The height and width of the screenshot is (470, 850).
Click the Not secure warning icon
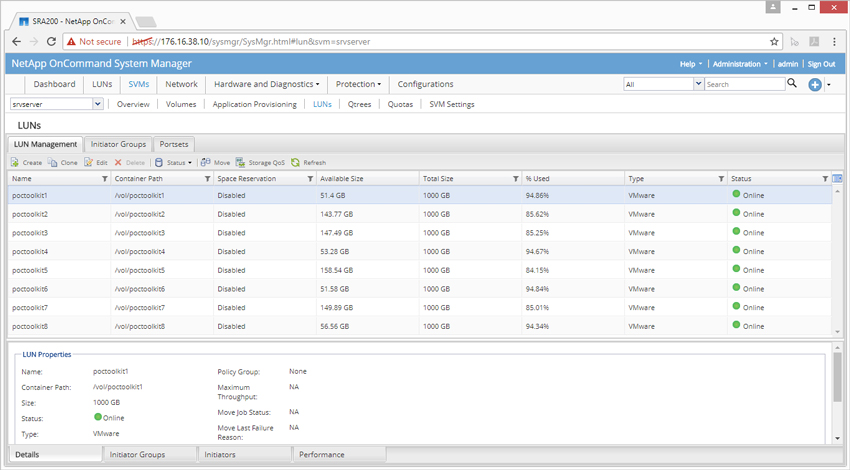[x=71, y=41]
